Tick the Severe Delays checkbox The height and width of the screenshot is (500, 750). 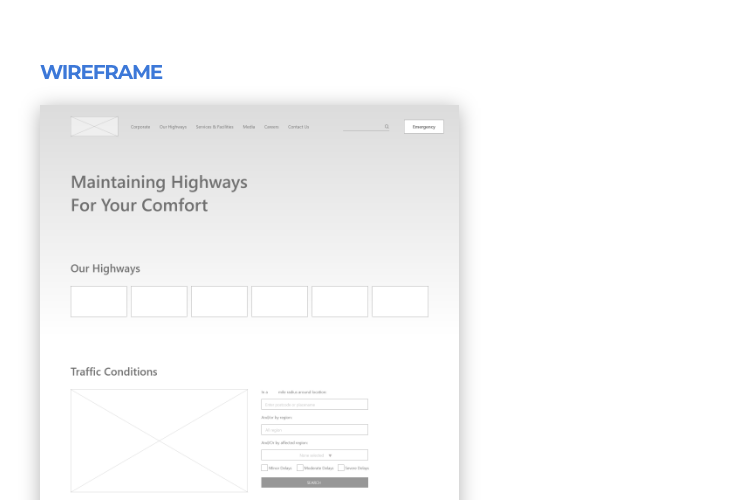click(341, 467)
